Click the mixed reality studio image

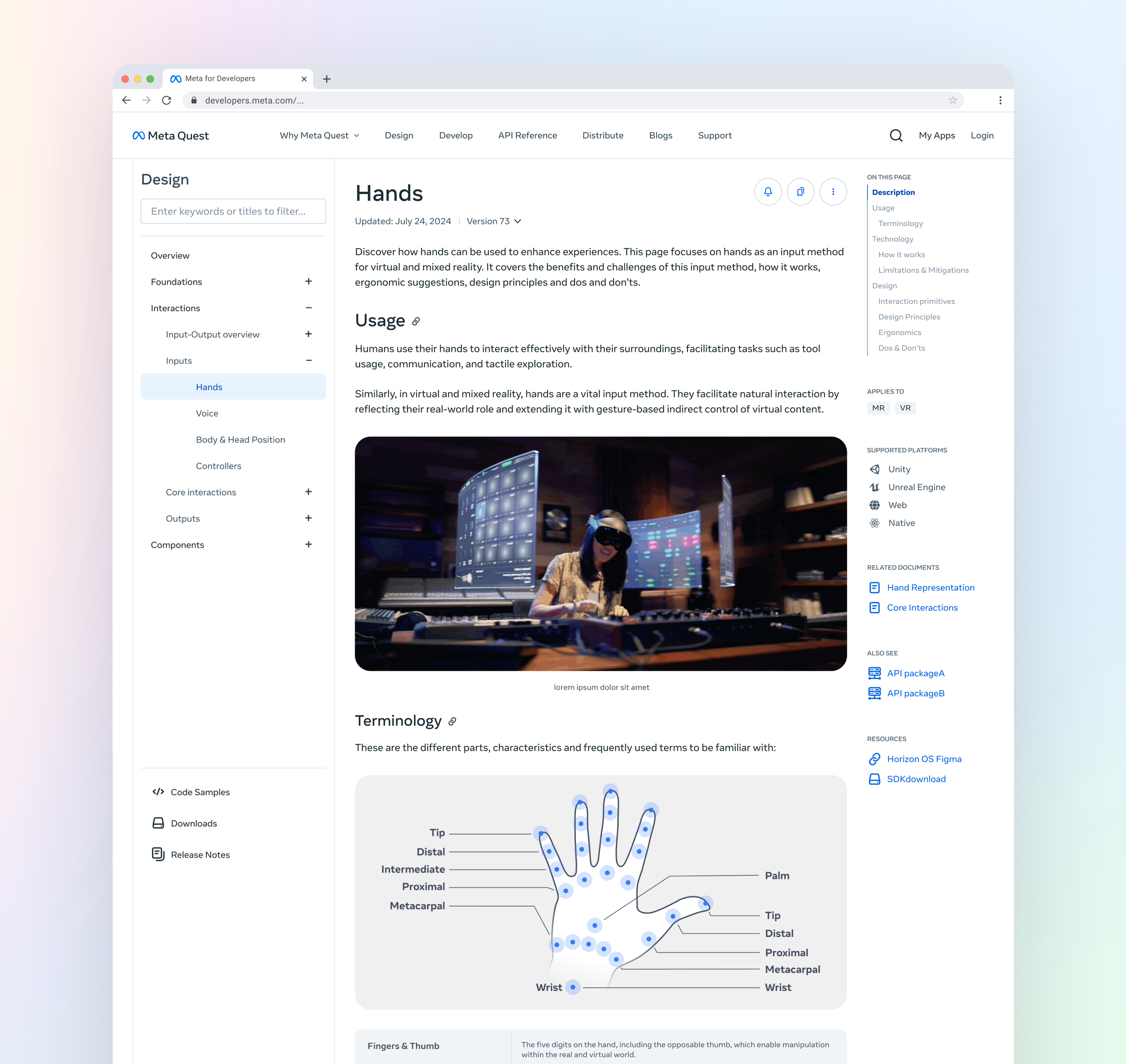[x=600, y=554]
